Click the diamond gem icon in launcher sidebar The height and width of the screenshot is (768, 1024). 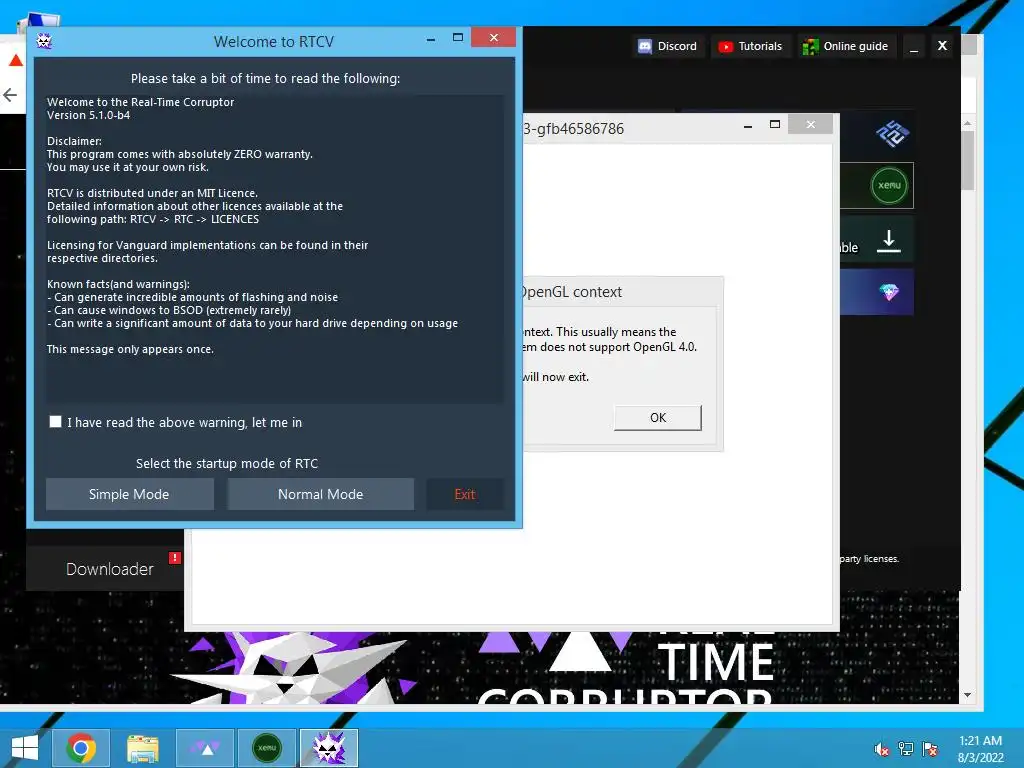point(889,292)
